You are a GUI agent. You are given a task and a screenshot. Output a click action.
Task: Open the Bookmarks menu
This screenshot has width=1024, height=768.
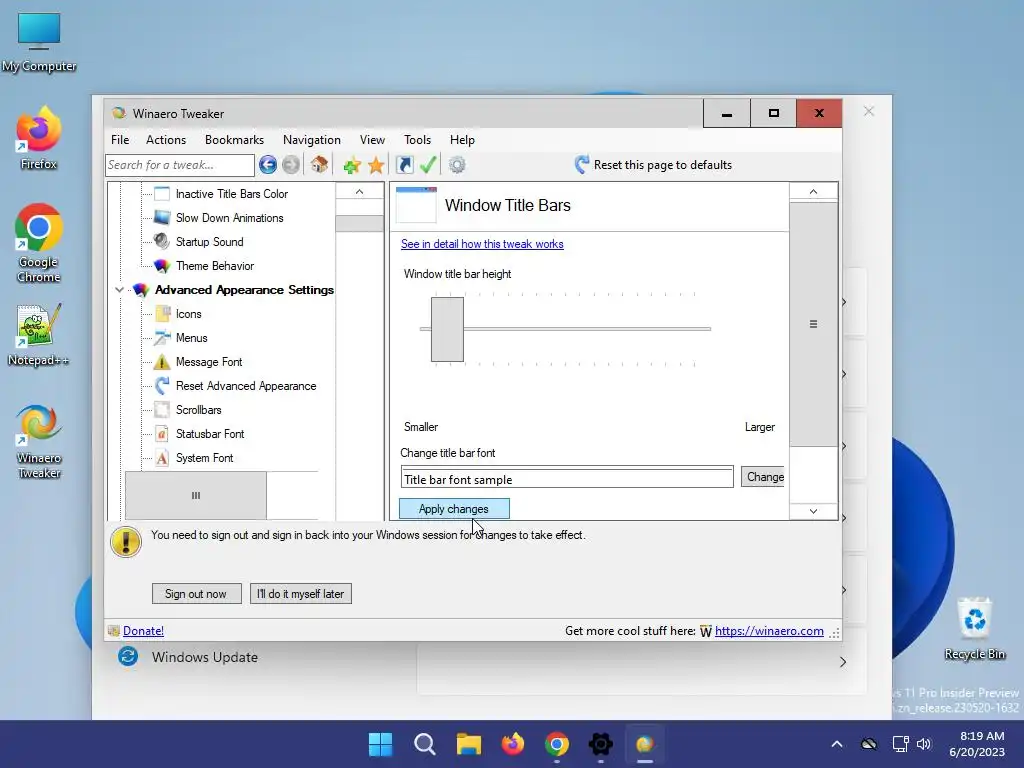coord(234,140)
